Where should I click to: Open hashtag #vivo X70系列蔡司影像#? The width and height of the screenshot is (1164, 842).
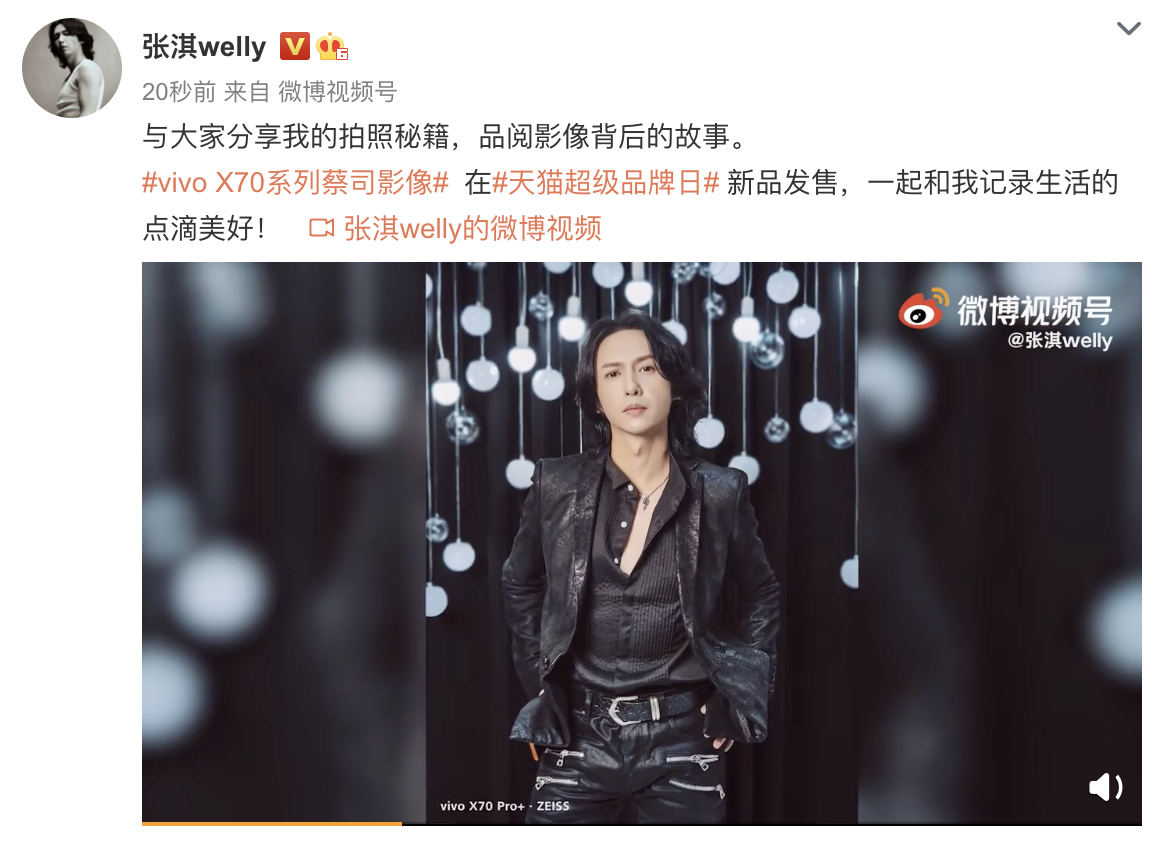[x=295, y=183]
